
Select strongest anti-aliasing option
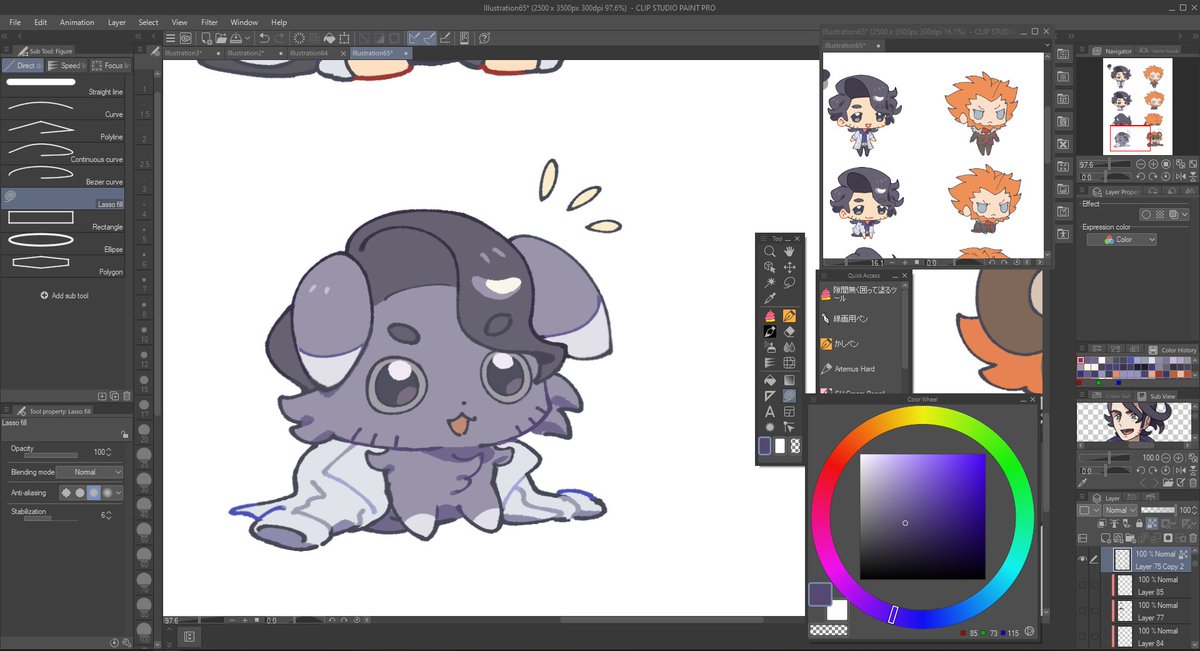tap(107, 492)
